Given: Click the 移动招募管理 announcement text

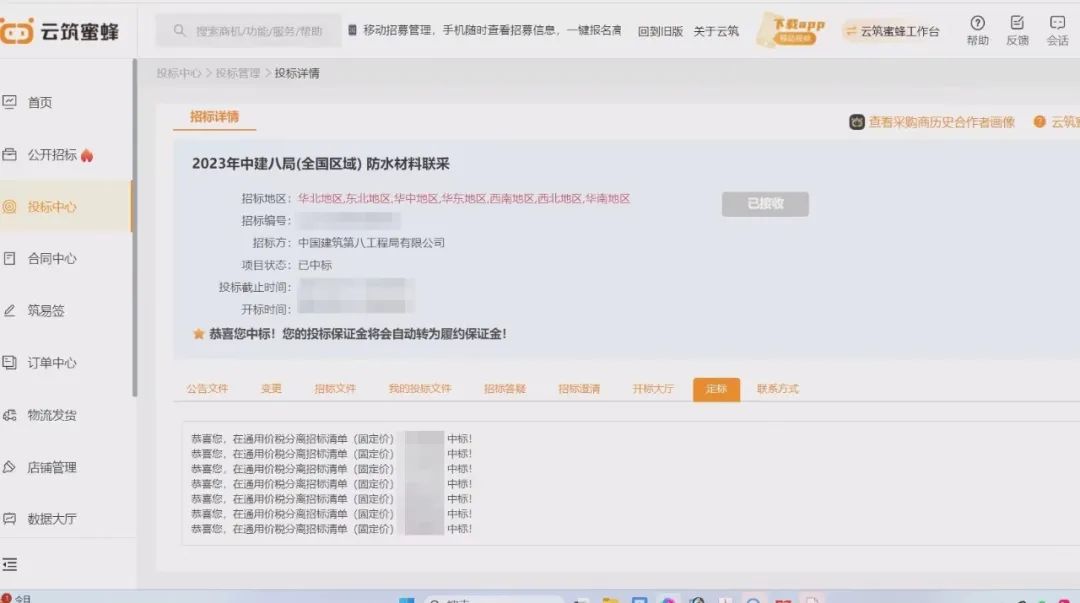Looking at the screenshot, I should pos(492,30).
